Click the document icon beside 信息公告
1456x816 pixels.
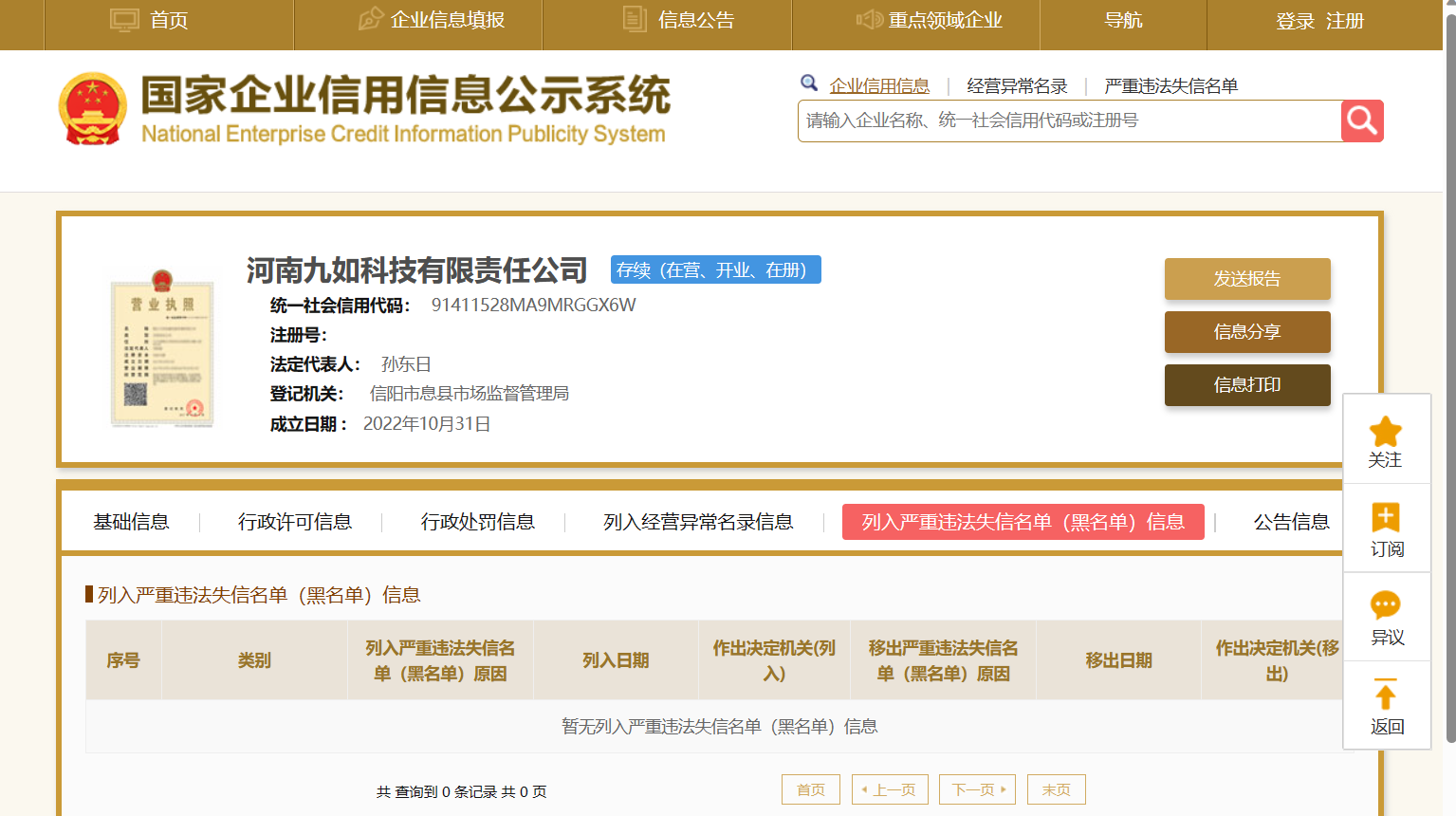635,19
